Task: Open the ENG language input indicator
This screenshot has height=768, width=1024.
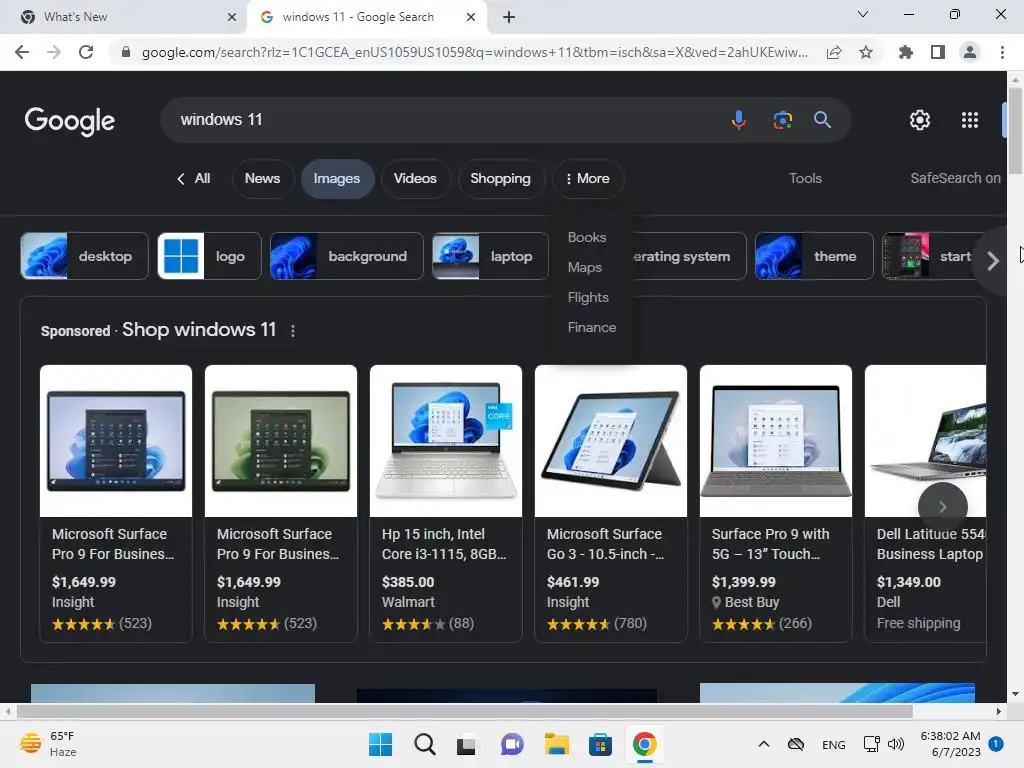Action: (x=833, y=744)
